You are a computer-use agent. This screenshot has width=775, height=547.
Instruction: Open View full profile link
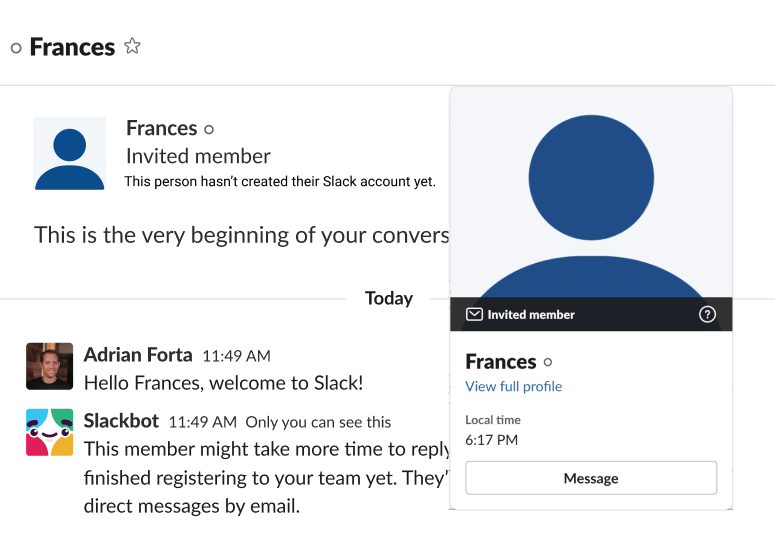pyautogui.click(x=514, y=386)
